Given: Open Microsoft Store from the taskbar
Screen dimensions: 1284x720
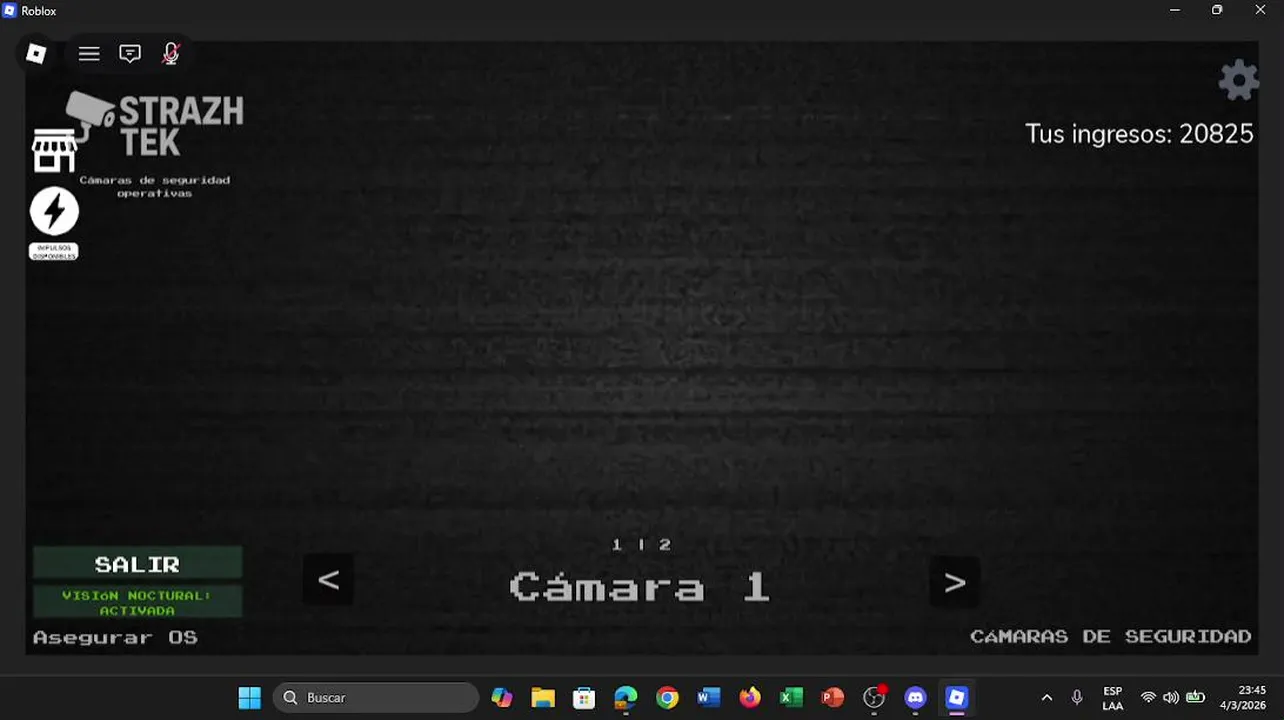Looking at the screenshot, I should click(x=584, y=697).
